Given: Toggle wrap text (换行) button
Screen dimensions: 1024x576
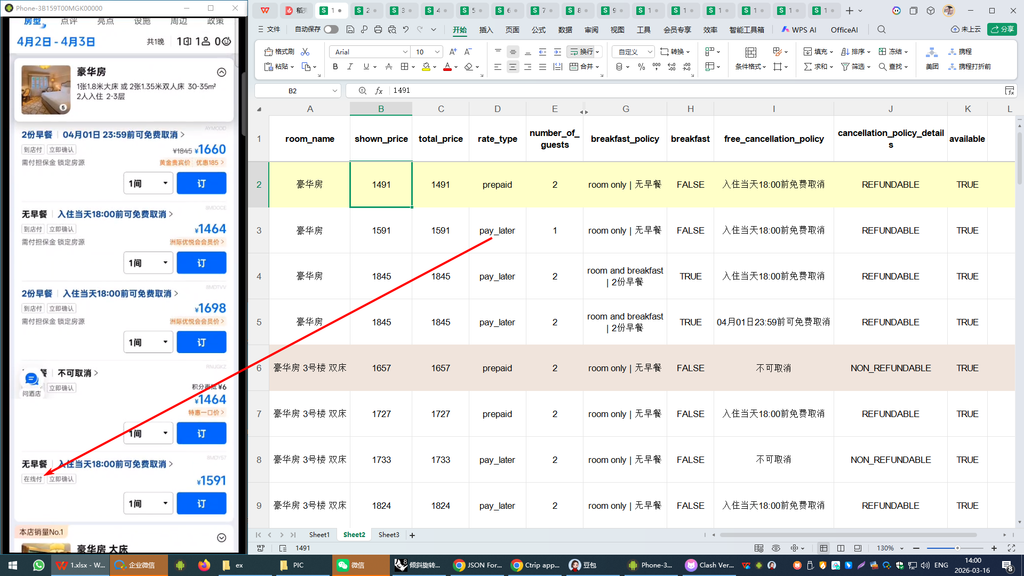Looking at the screenshot, I should point(583,52).
